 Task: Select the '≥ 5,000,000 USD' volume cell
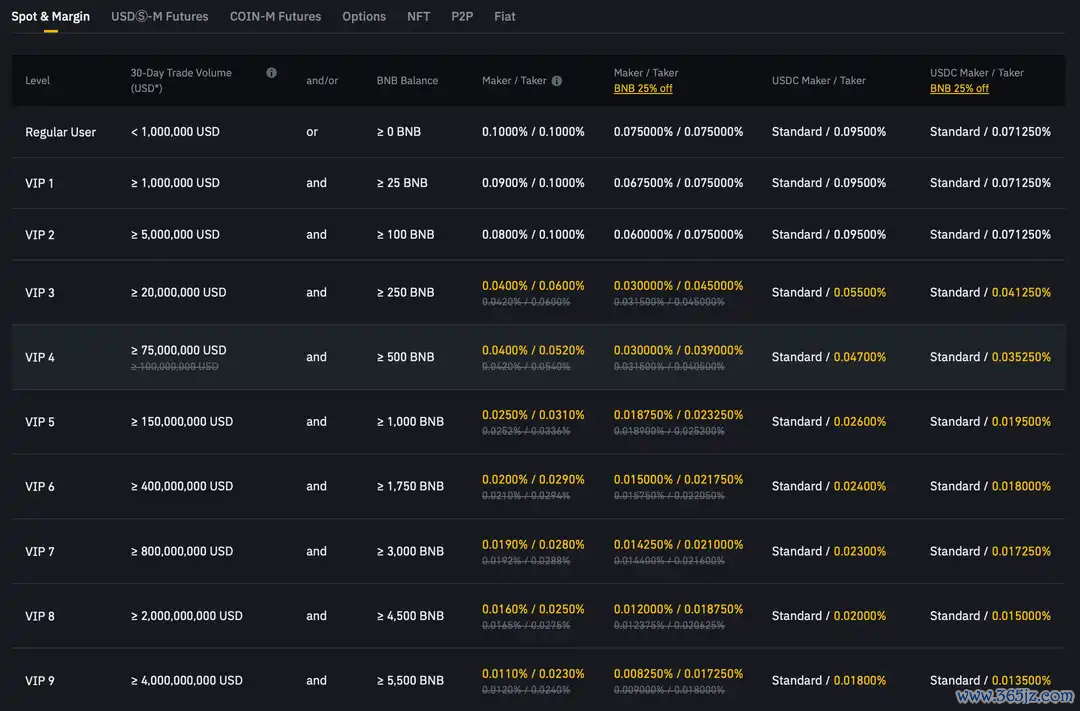click(x=175, y=234)
